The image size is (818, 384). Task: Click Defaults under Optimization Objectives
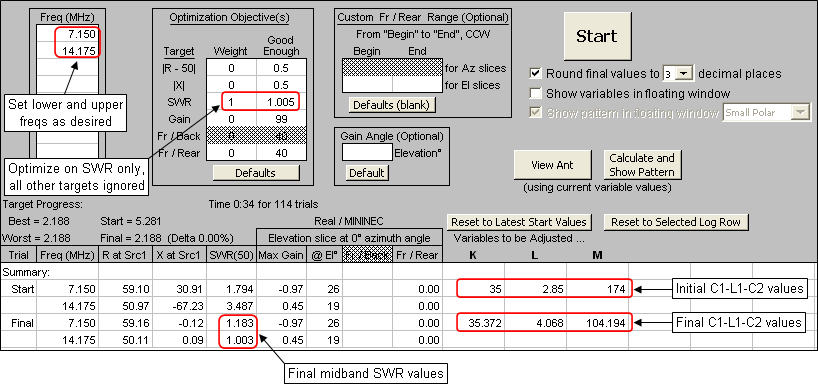click(x=256, y=173)
